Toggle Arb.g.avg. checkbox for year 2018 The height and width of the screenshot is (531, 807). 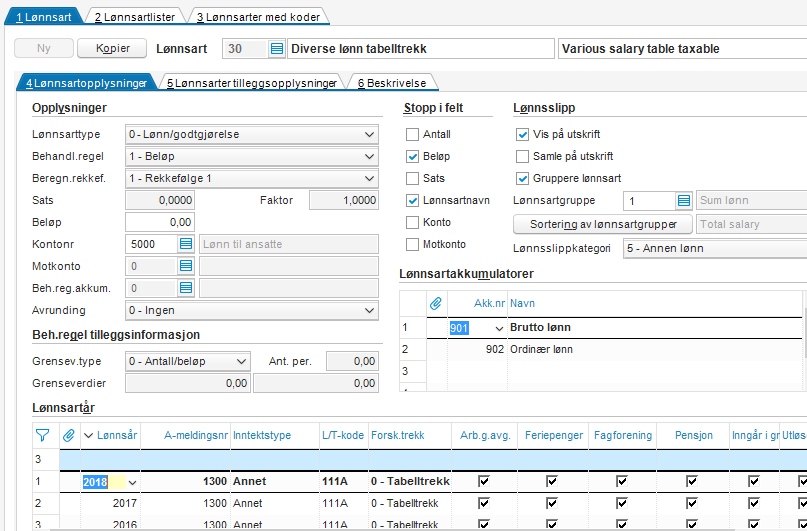(x=484, y=481)
